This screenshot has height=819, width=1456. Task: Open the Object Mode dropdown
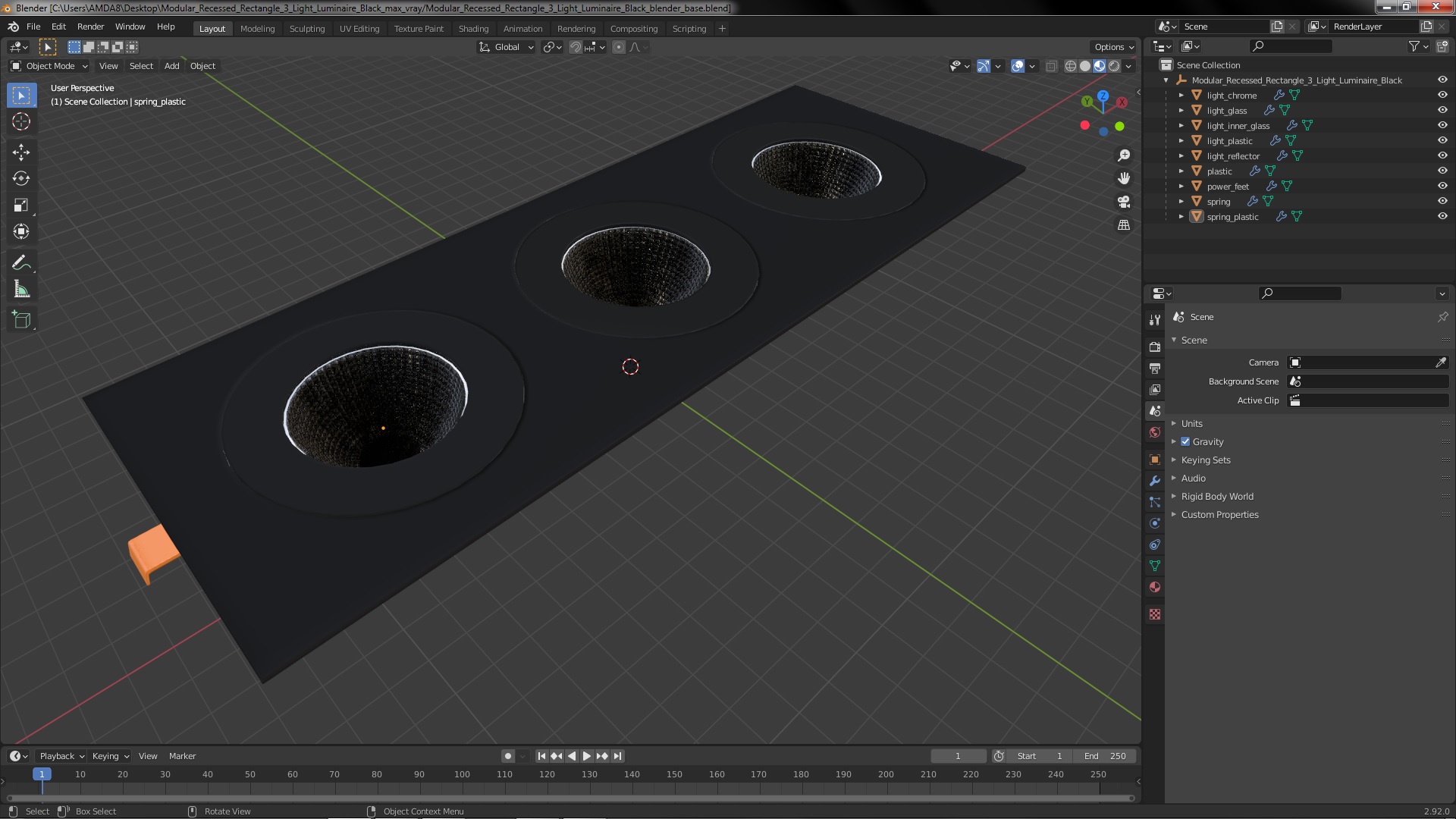coord(49,66)
